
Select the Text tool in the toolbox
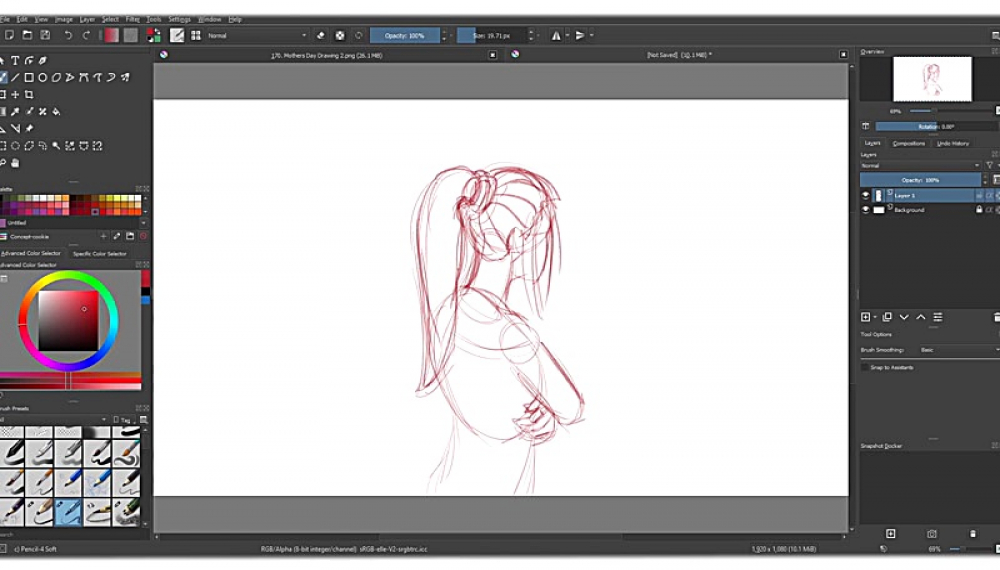(x=16, y=60)
